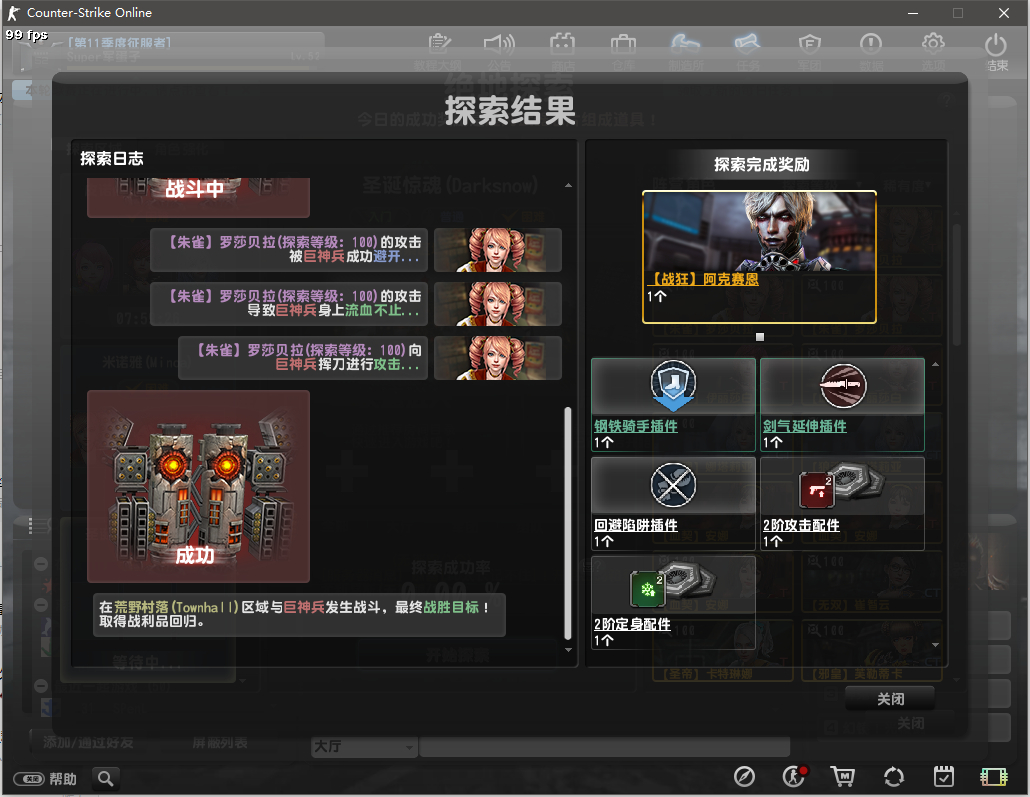Select the 钢铁骑手插件 reward icon
Image resolution: width=1030 pixels, height=797 pixels.
[673, 386]
